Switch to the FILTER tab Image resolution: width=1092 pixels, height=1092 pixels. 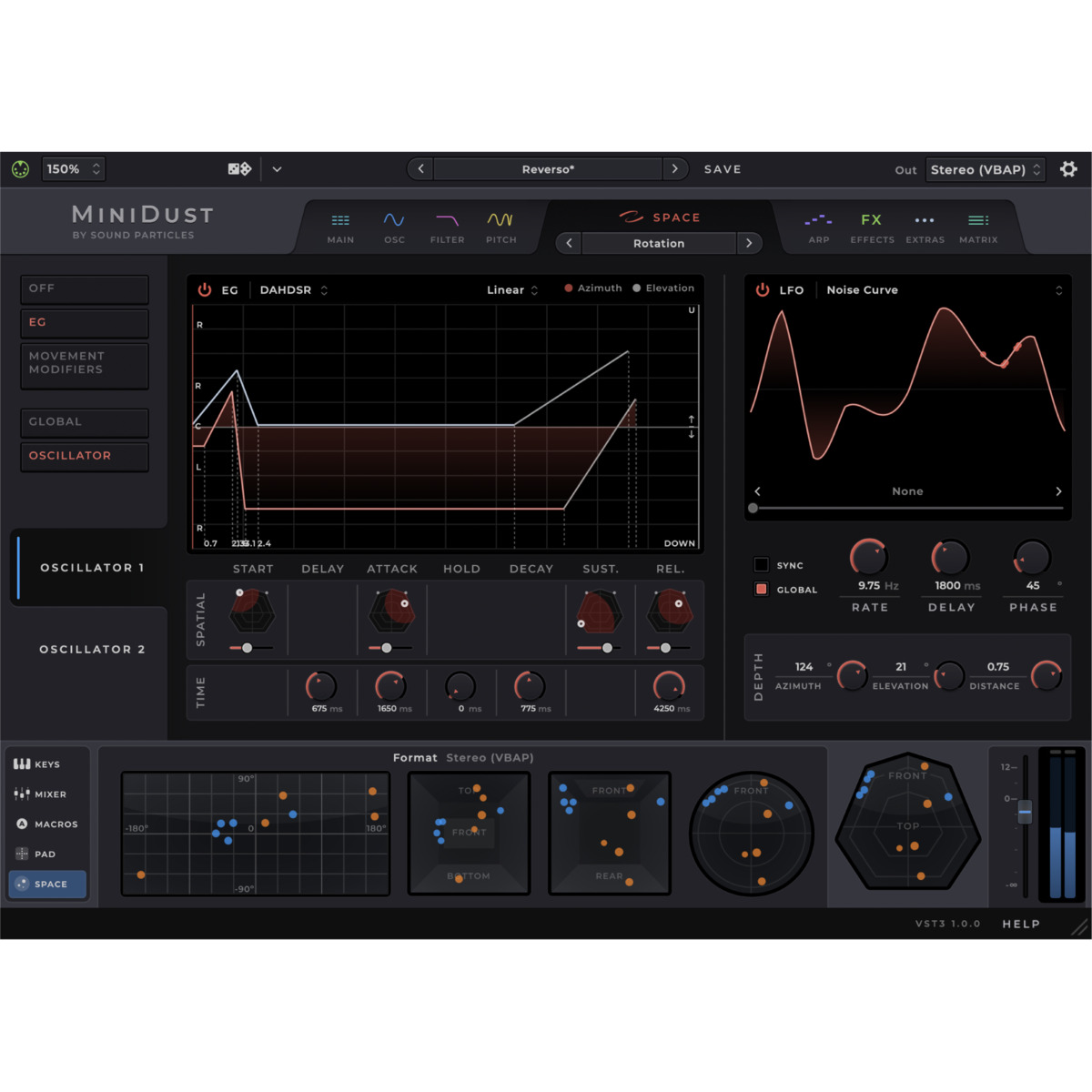[x=447, y=227]
